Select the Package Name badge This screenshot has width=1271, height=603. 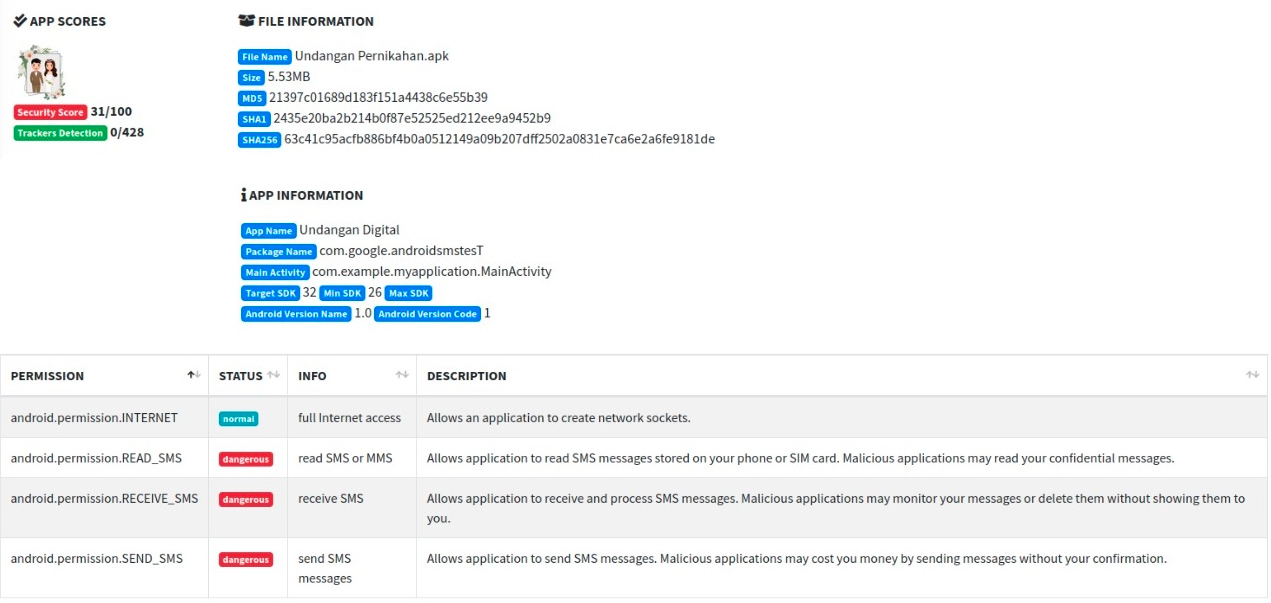pyautogui.click(x=278, y=252)
